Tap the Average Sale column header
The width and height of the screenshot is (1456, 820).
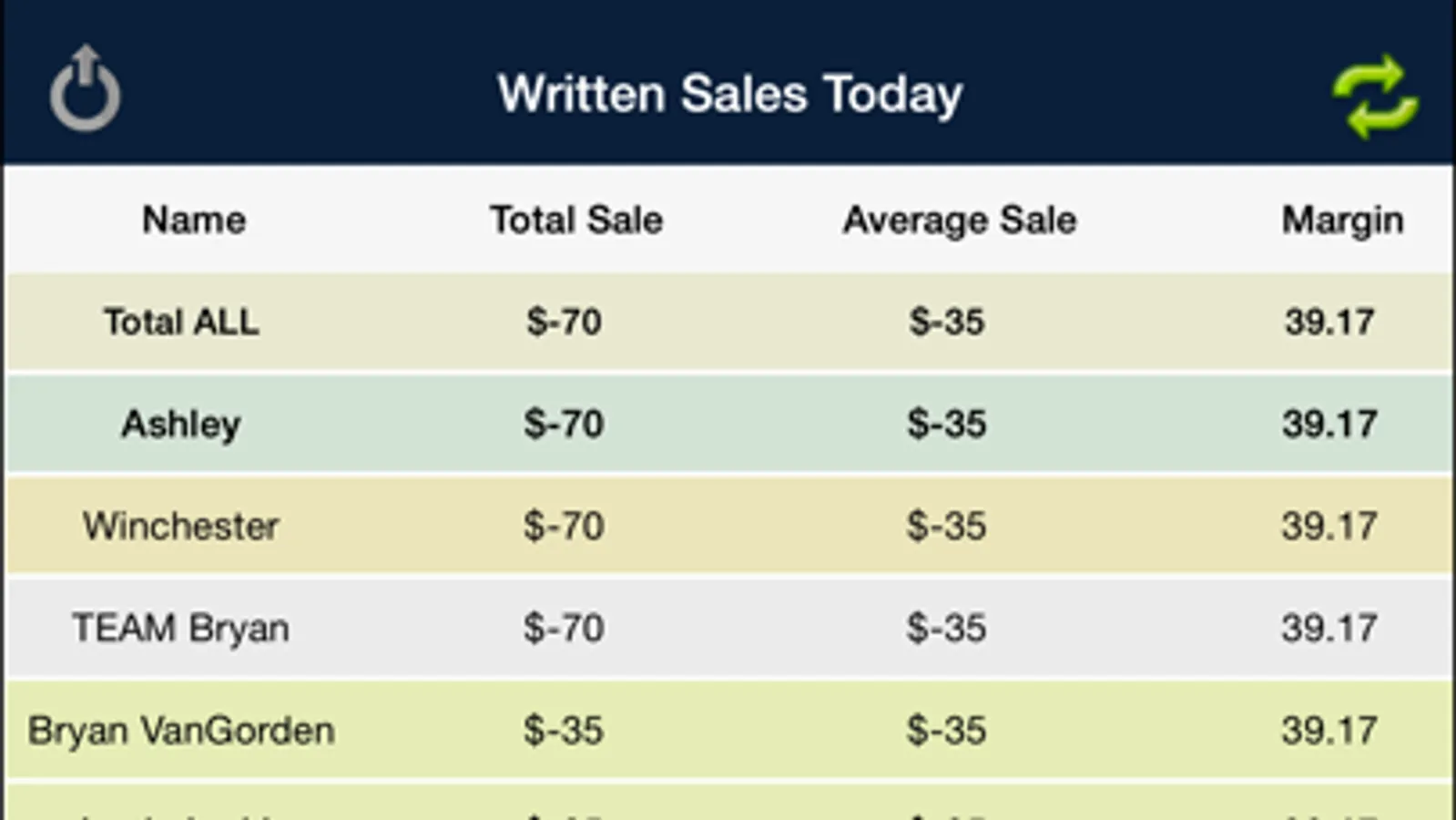pos(960,220)
